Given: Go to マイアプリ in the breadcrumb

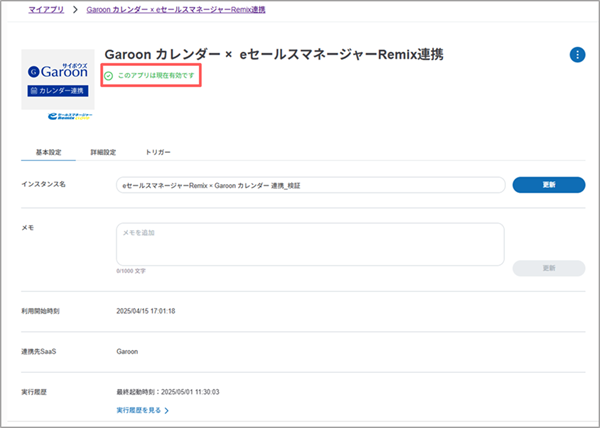Looking at the screenshot, I should click(46, 9).
